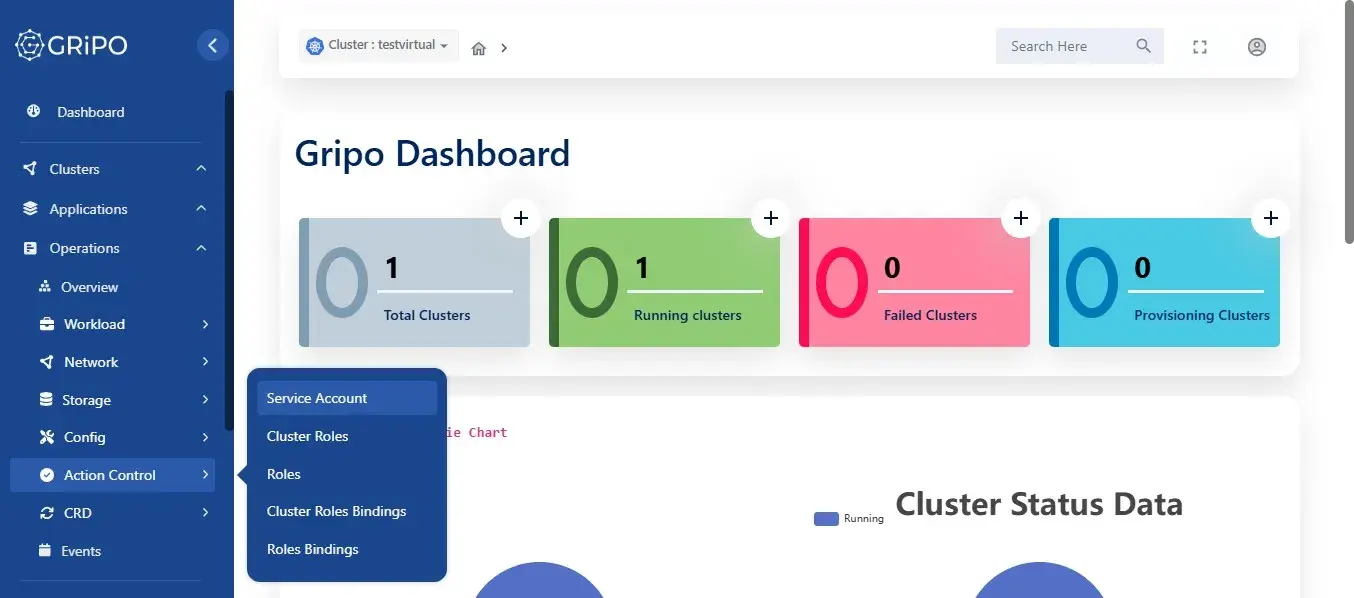
Task: Select Service Account from the flyout menu
Action: (347, 398)
